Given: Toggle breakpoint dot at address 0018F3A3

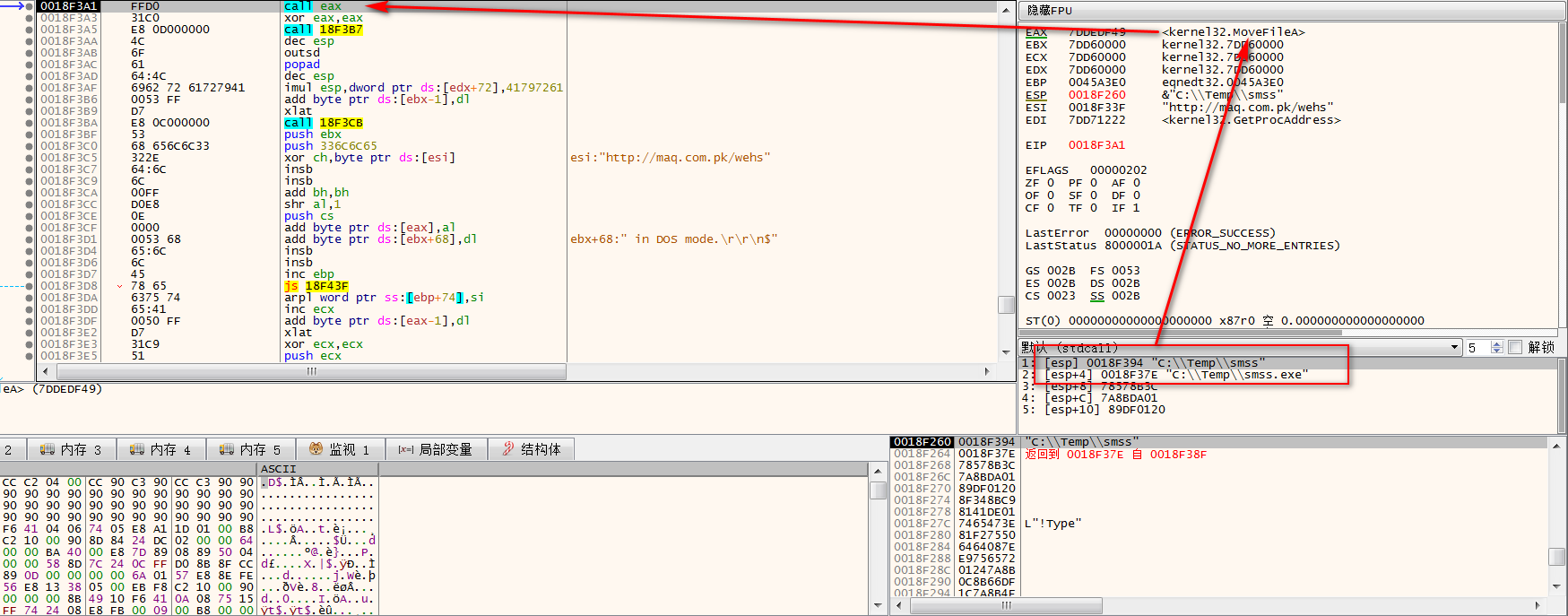Looking at the screenshot, I should pyautogui.click(x=30, y=18).
